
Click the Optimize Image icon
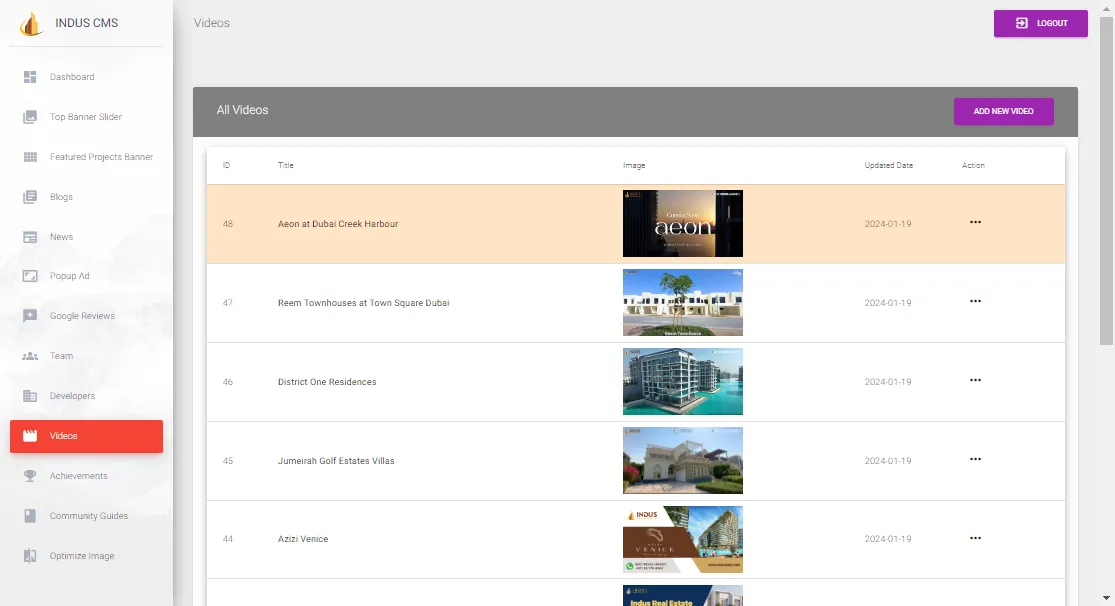pos(30,556)
